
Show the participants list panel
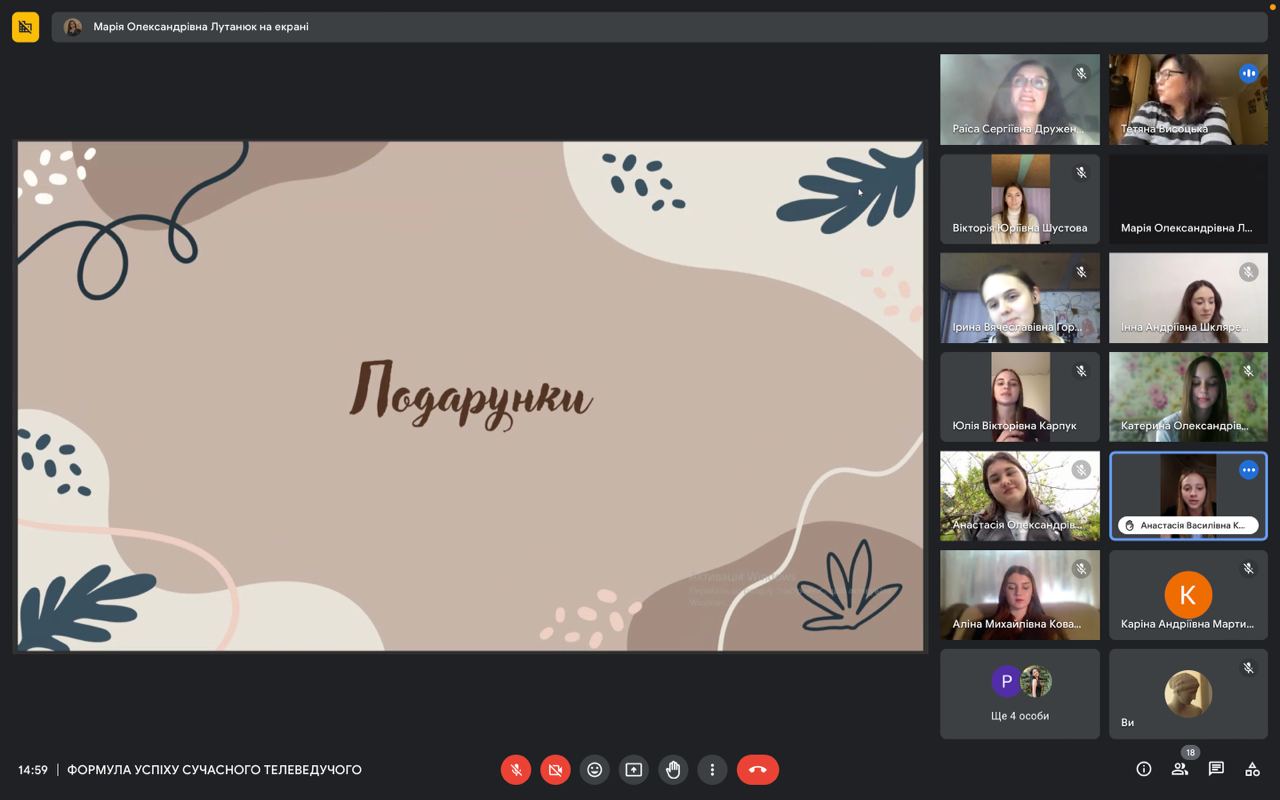tap(1180, 769)
